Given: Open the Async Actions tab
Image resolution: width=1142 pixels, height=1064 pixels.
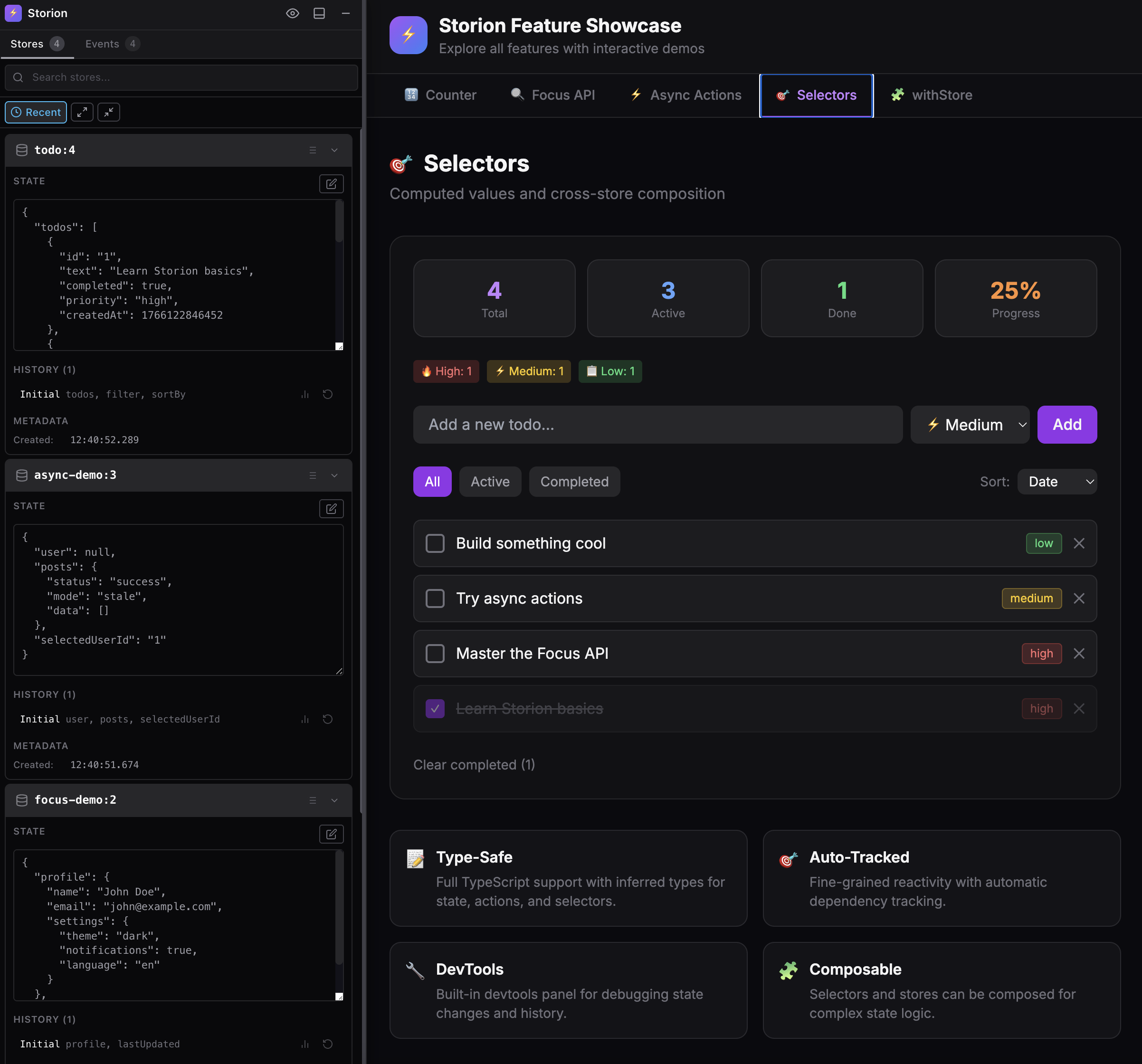Looking at the screenshot, I should coord(686,95).
